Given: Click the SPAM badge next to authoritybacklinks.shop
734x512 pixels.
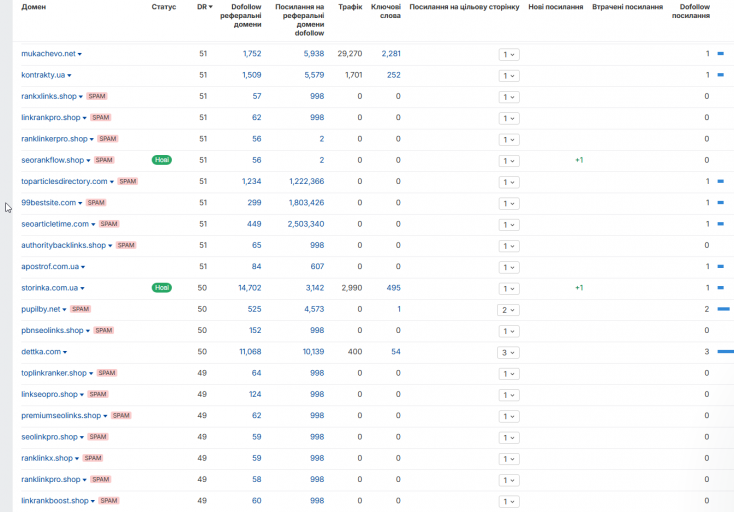Looking at the screenshot, I should tap(126, 245).
